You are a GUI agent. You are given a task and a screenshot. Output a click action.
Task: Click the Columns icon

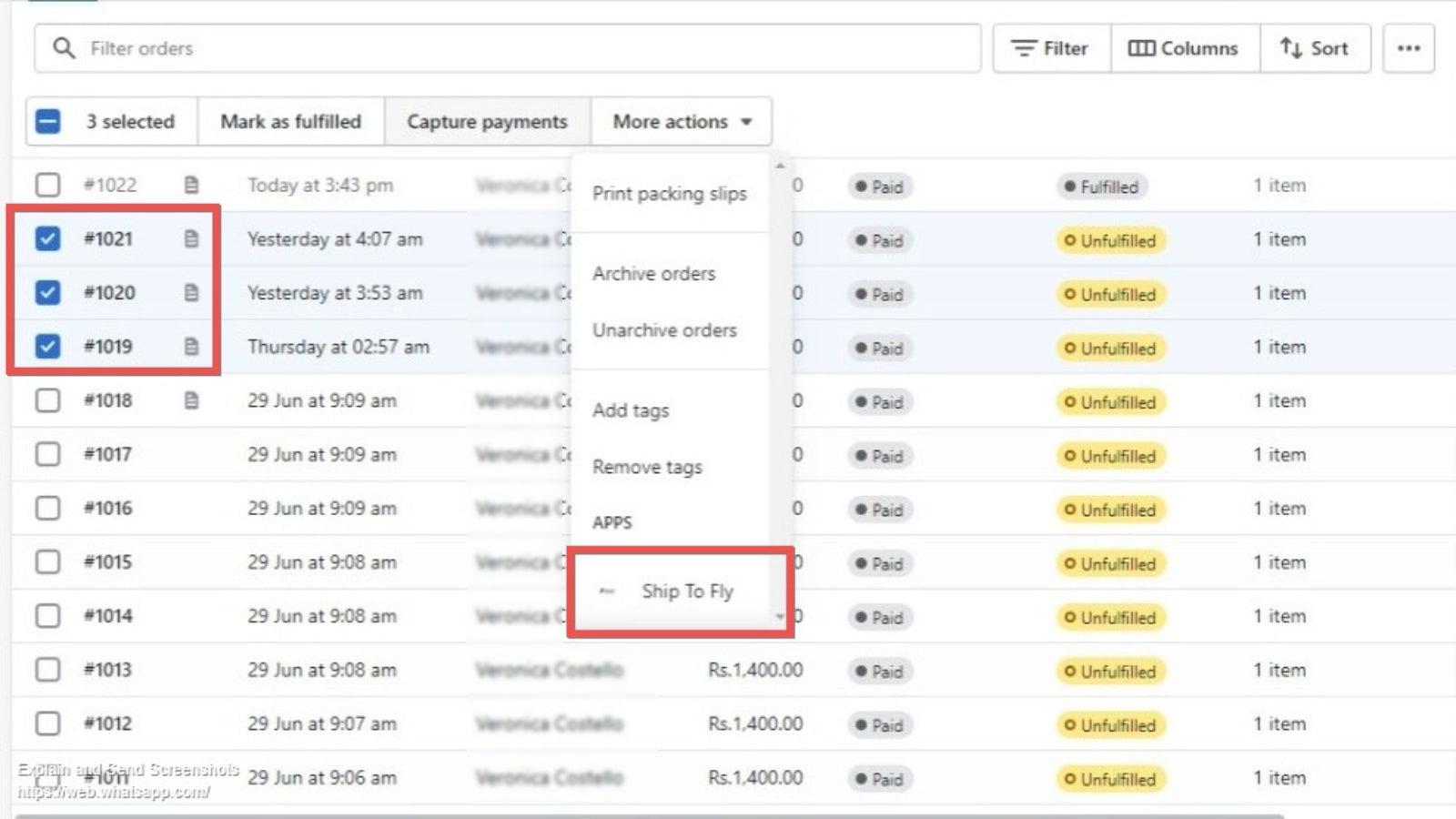pos(1143,48)
